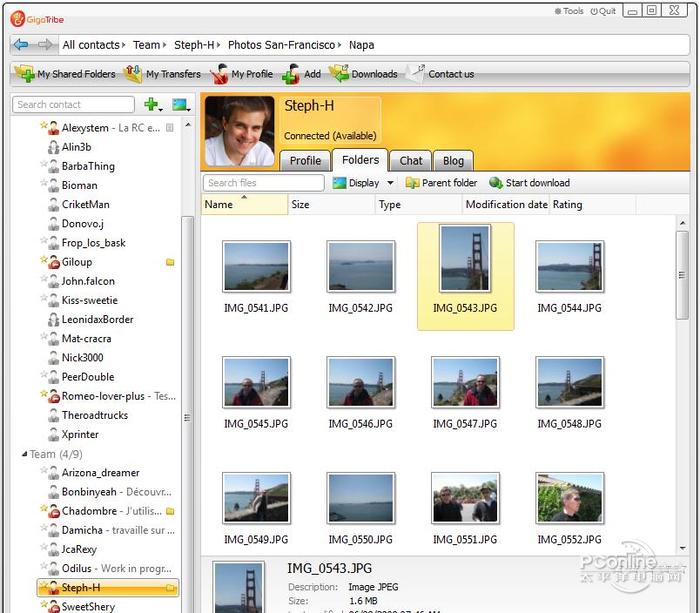The width and height of the screenshot is (700, 613).
Task: Click the Add contact toolbar button
Action: coord(302,74)
